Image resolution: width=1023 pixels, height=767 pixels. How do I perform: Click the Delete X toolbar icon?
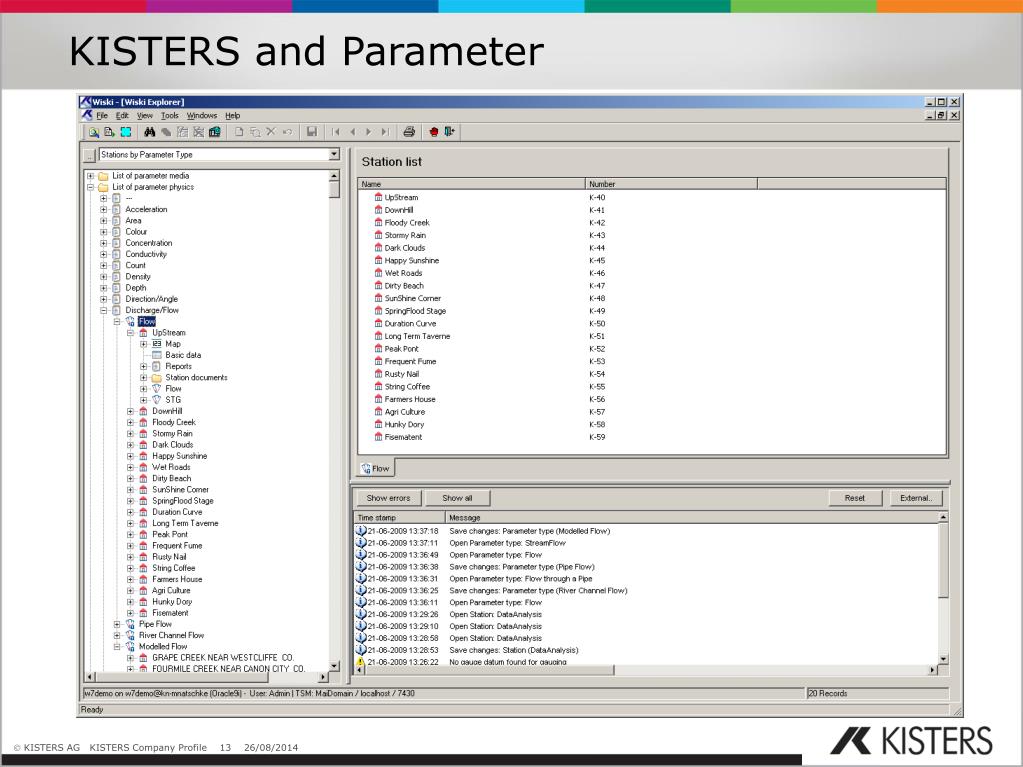(x=271, y=132)
